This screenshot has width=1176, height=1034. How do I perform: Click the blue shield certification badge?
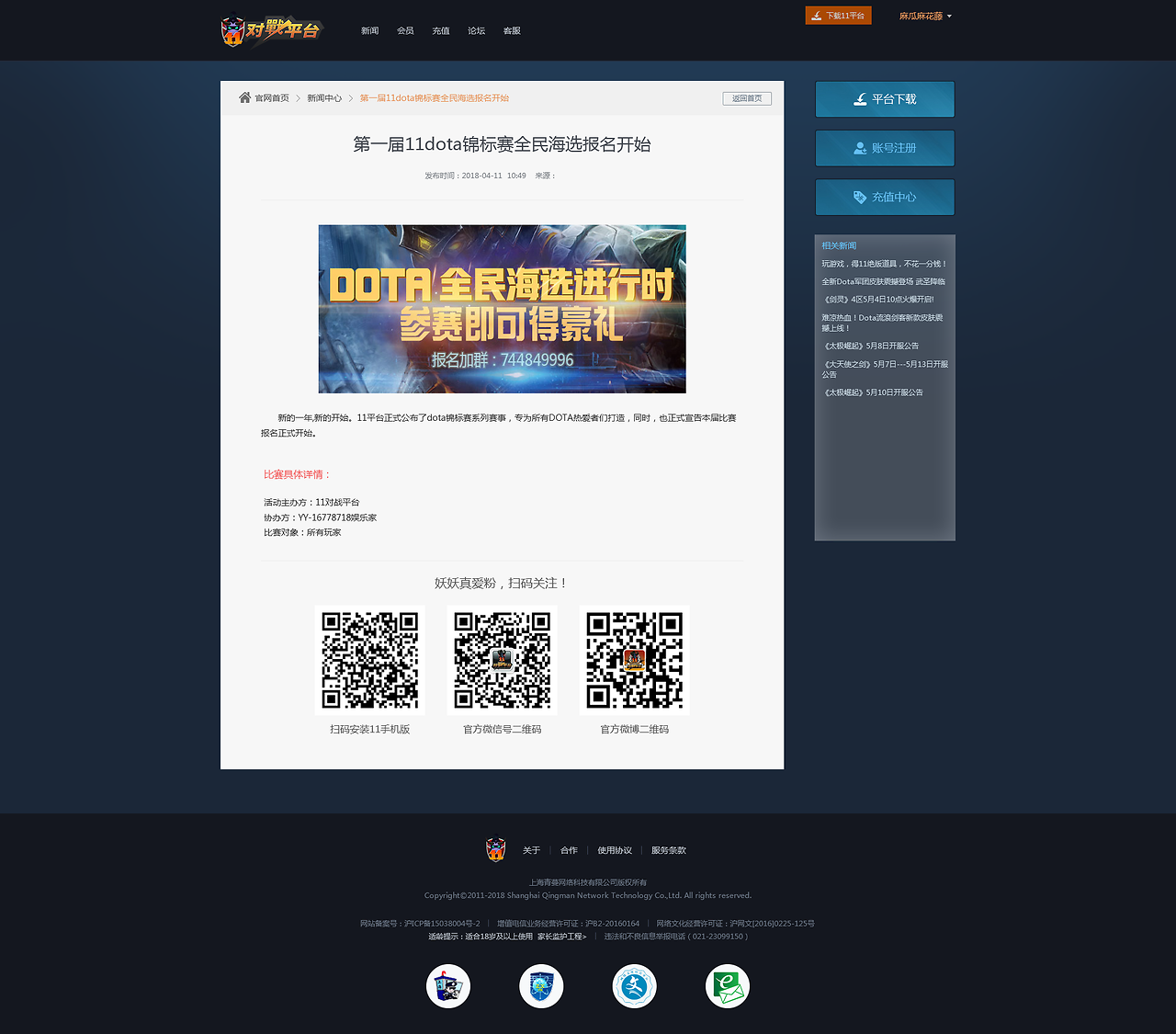tap(541, 986)
